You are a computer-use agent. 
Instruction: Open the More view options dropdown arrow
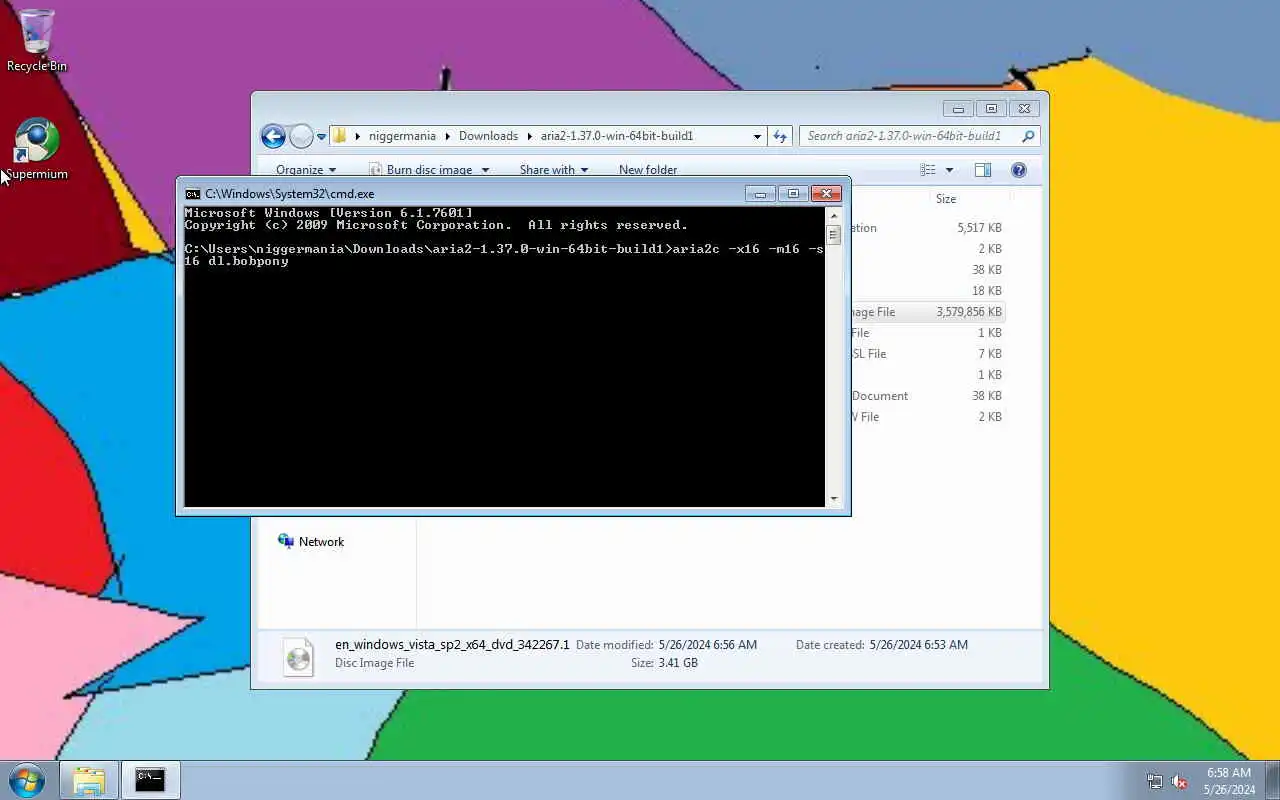point(949,170)
